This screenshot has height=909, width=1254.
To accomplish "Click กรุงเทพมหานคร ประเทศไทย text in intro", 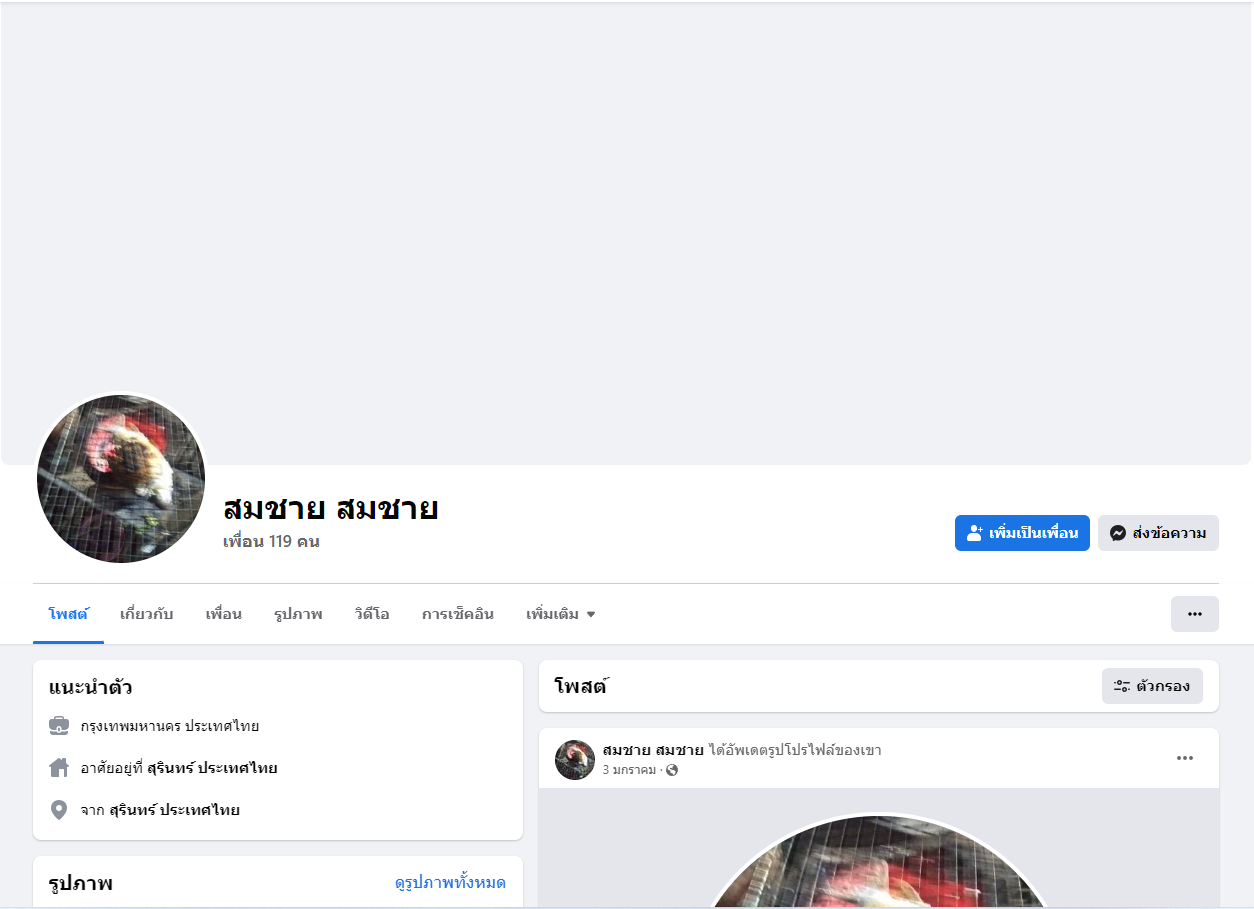I will click(x=170, y=726).
